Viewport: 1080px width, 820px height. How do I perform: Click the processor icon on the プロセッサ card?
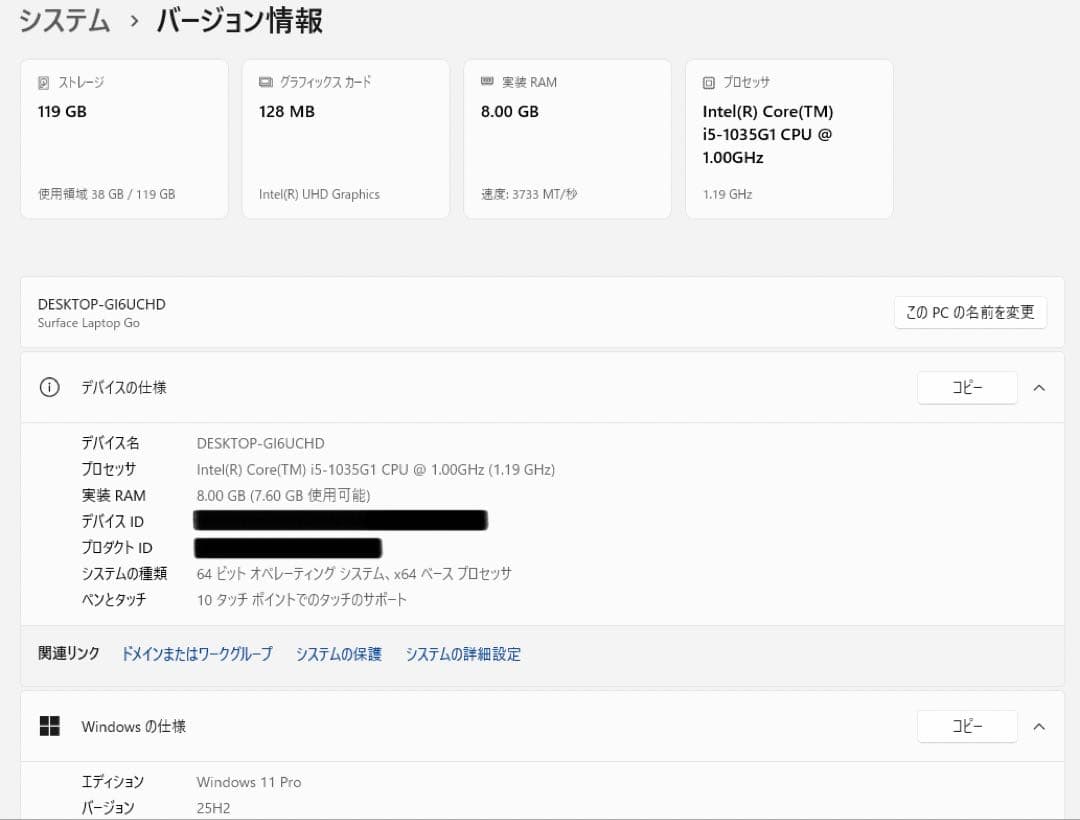709,81
